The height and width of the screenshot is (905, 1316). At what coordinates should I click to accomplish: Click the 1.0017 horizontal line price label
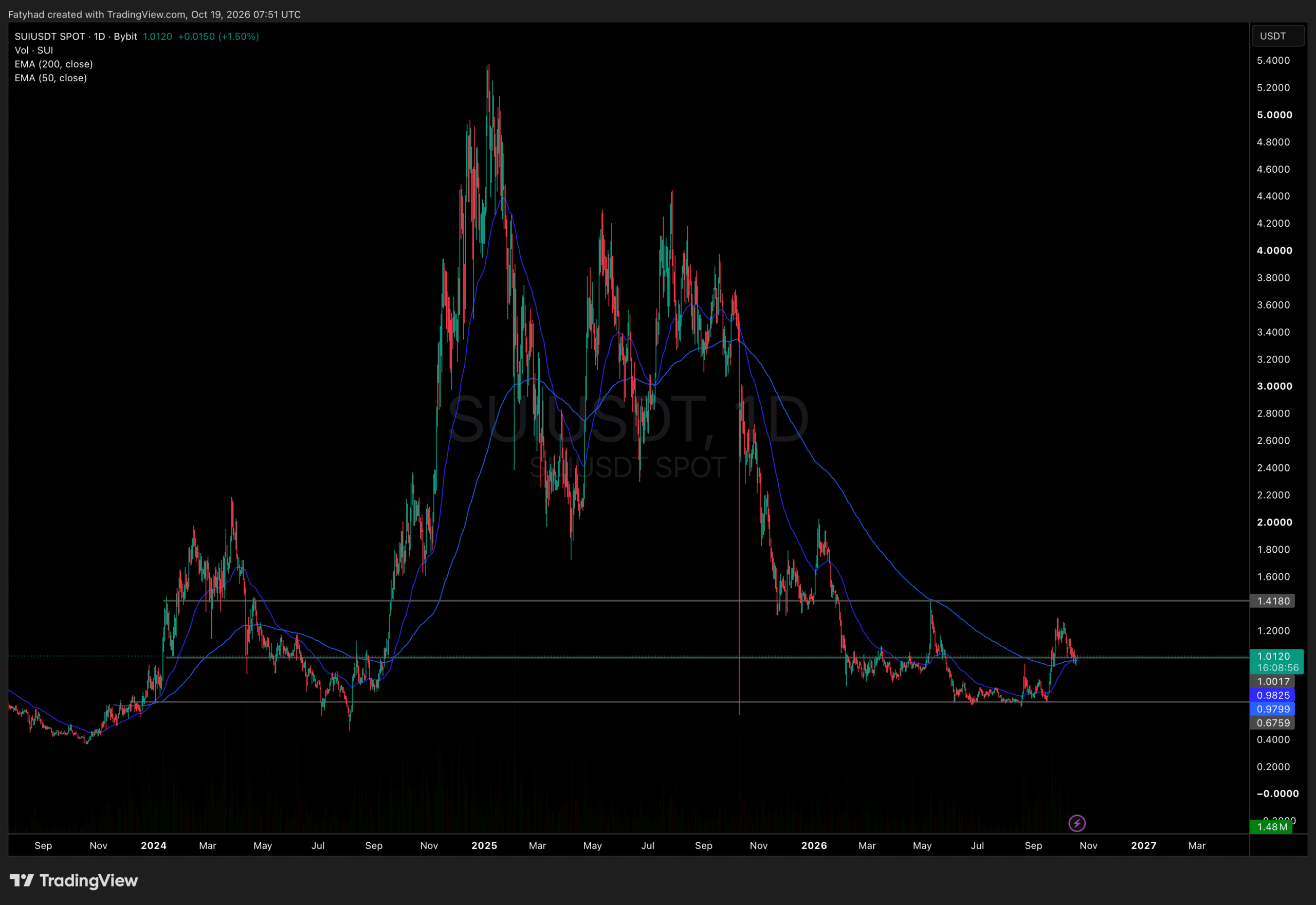[1272, 682]
